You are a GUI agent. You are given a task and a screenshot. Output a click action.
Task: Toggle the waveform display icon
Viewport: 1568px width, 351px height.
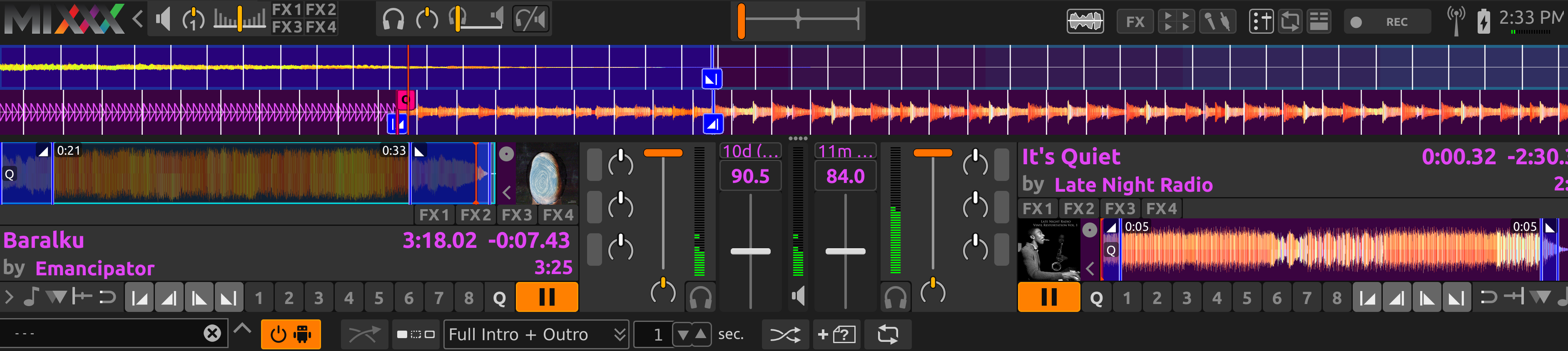1085,22
